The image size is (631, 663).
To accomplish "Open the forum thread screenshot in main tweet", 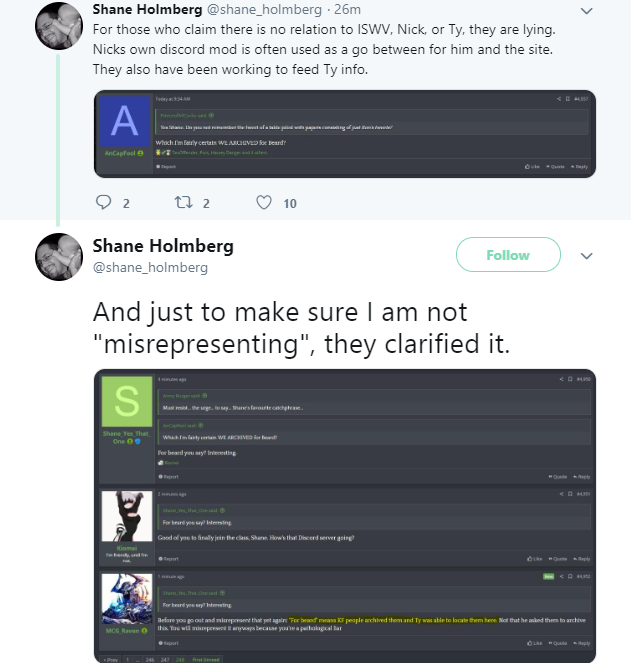I will pos(345,516).
